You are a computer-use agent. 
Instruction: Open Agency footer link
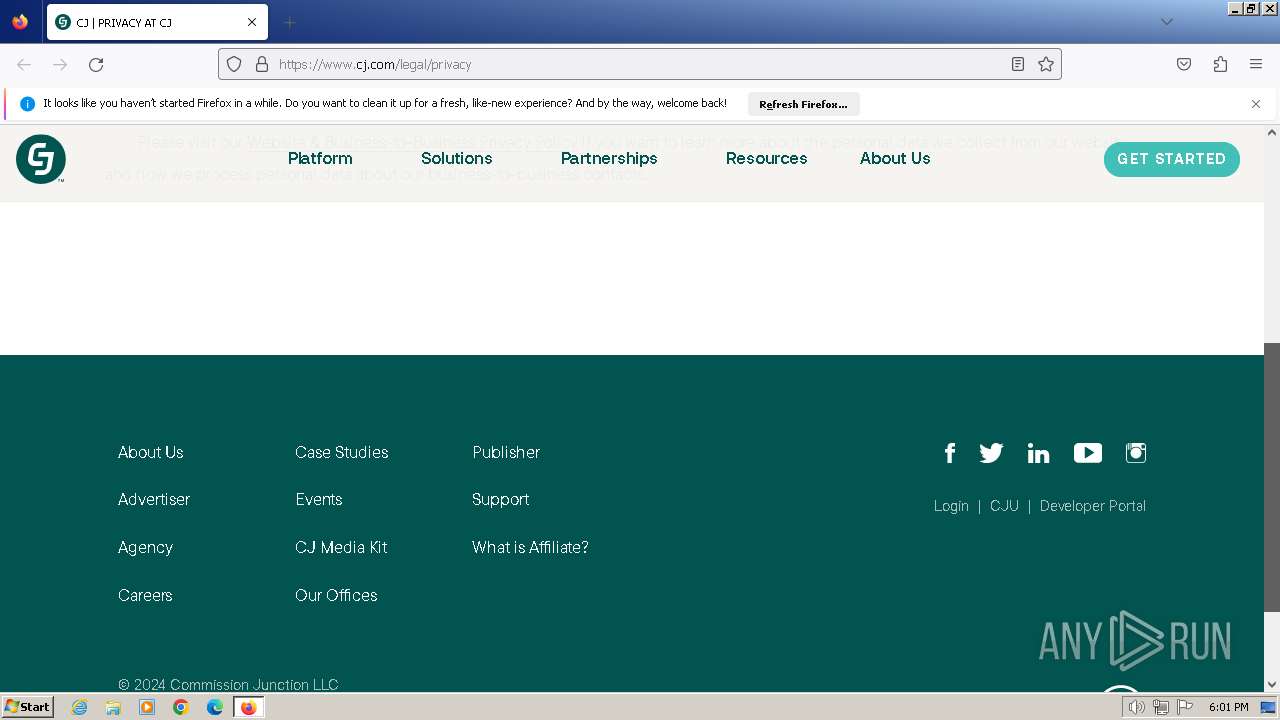coord(145,547)
